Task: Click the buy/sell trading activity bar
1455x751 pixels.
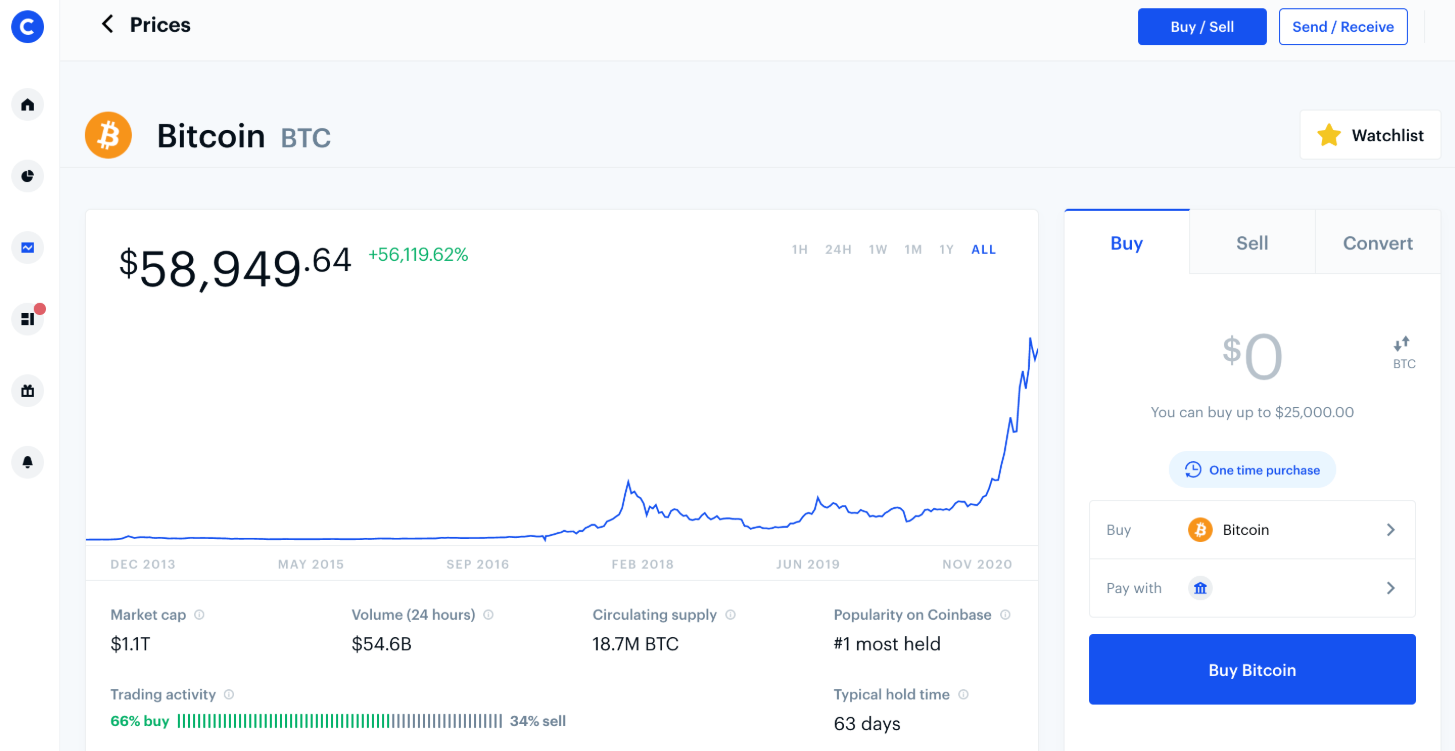Action: [340, 720]
